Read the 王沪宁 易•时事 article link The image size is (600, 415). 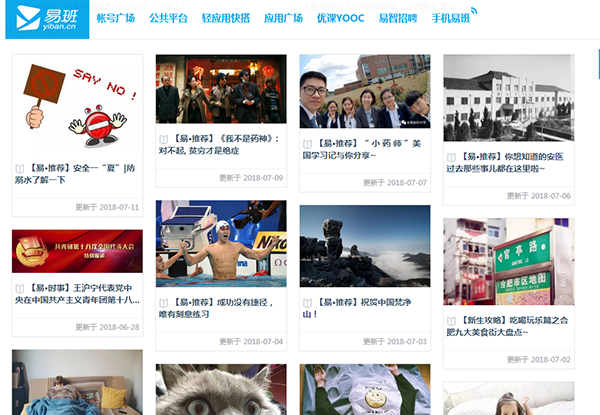pyautogui.click(x=77, y=292)
